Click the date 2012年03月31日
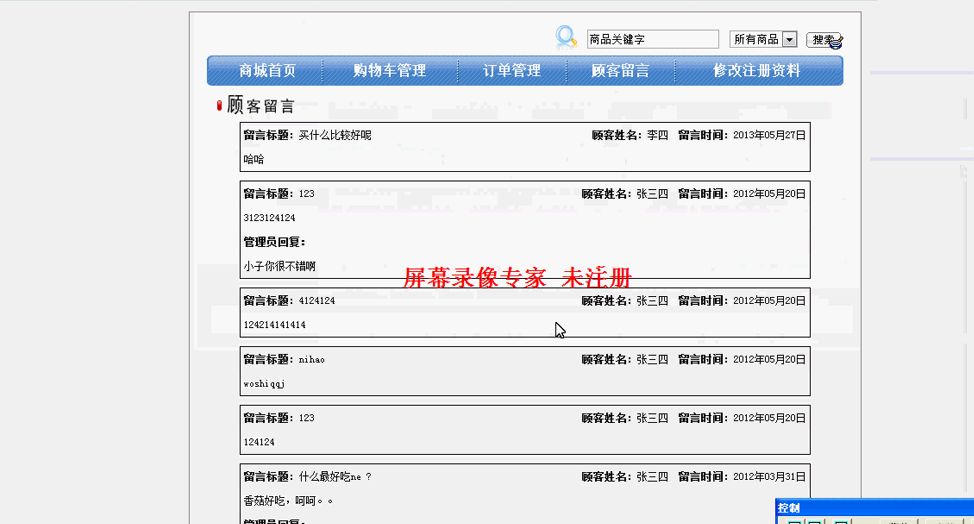 click(769, 477)
